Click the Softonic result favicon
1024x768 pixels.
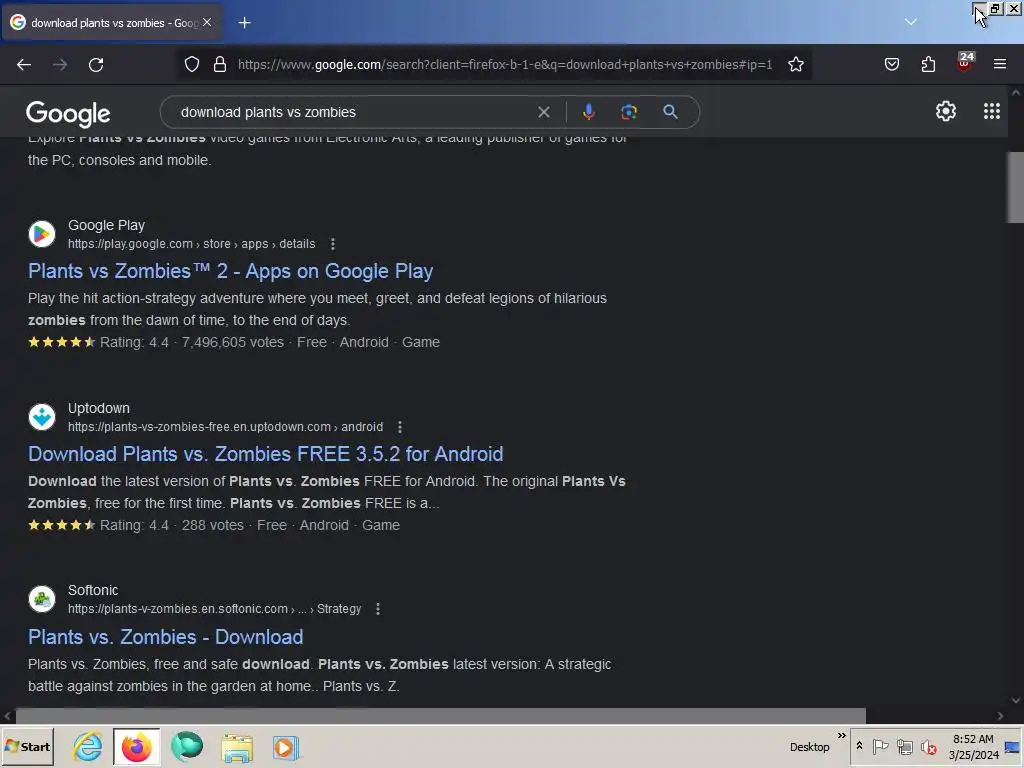click(x=42, y=599)
